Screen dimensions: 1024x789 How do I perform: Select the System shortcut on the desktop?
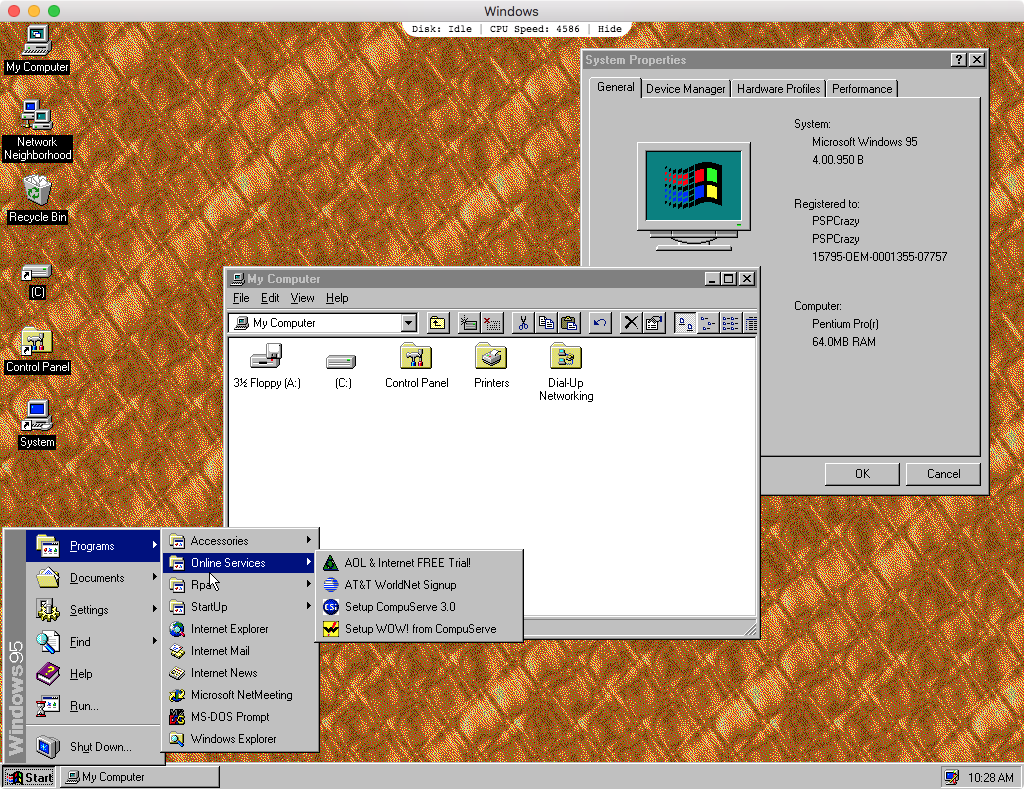[x=37, y=425]
